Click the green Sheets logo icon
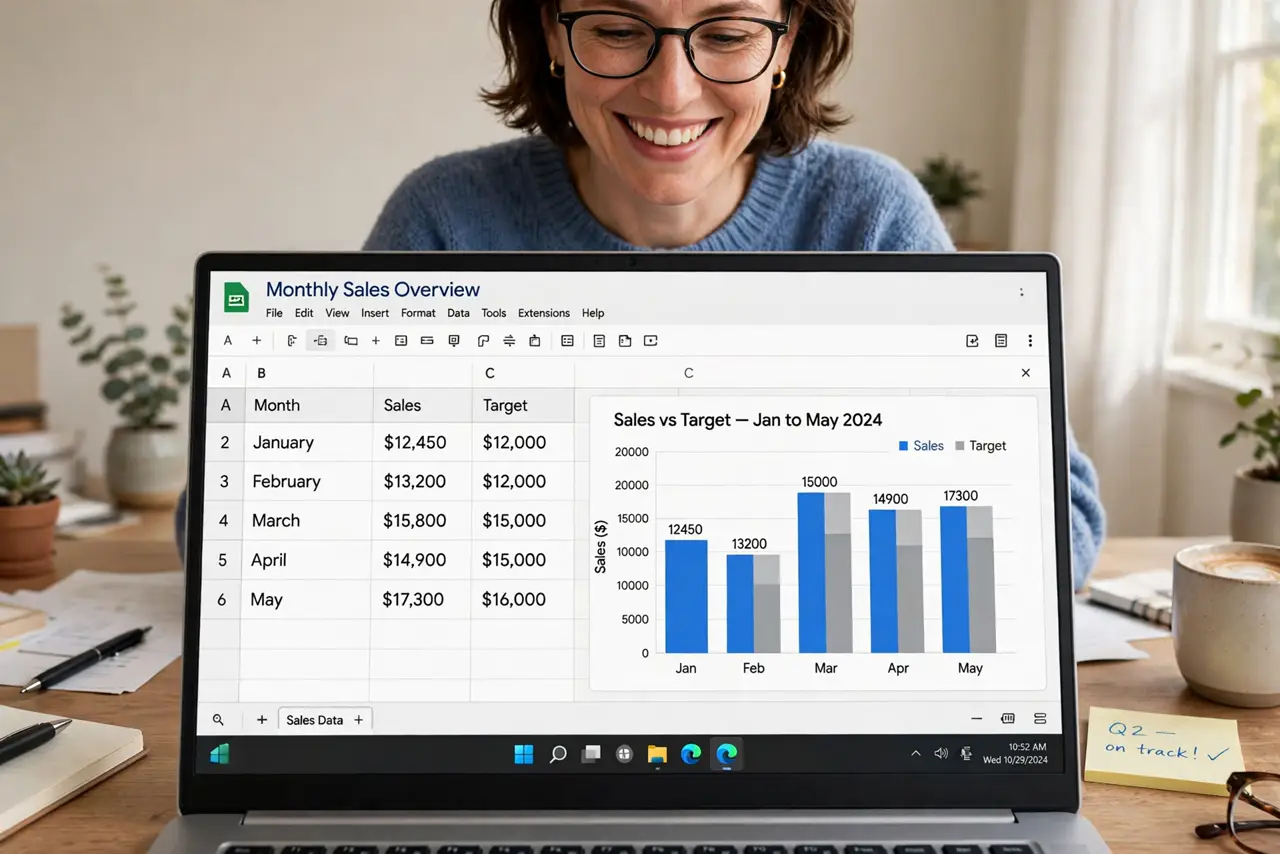This screenshot has height=854, width=1280. coord(236,298)
